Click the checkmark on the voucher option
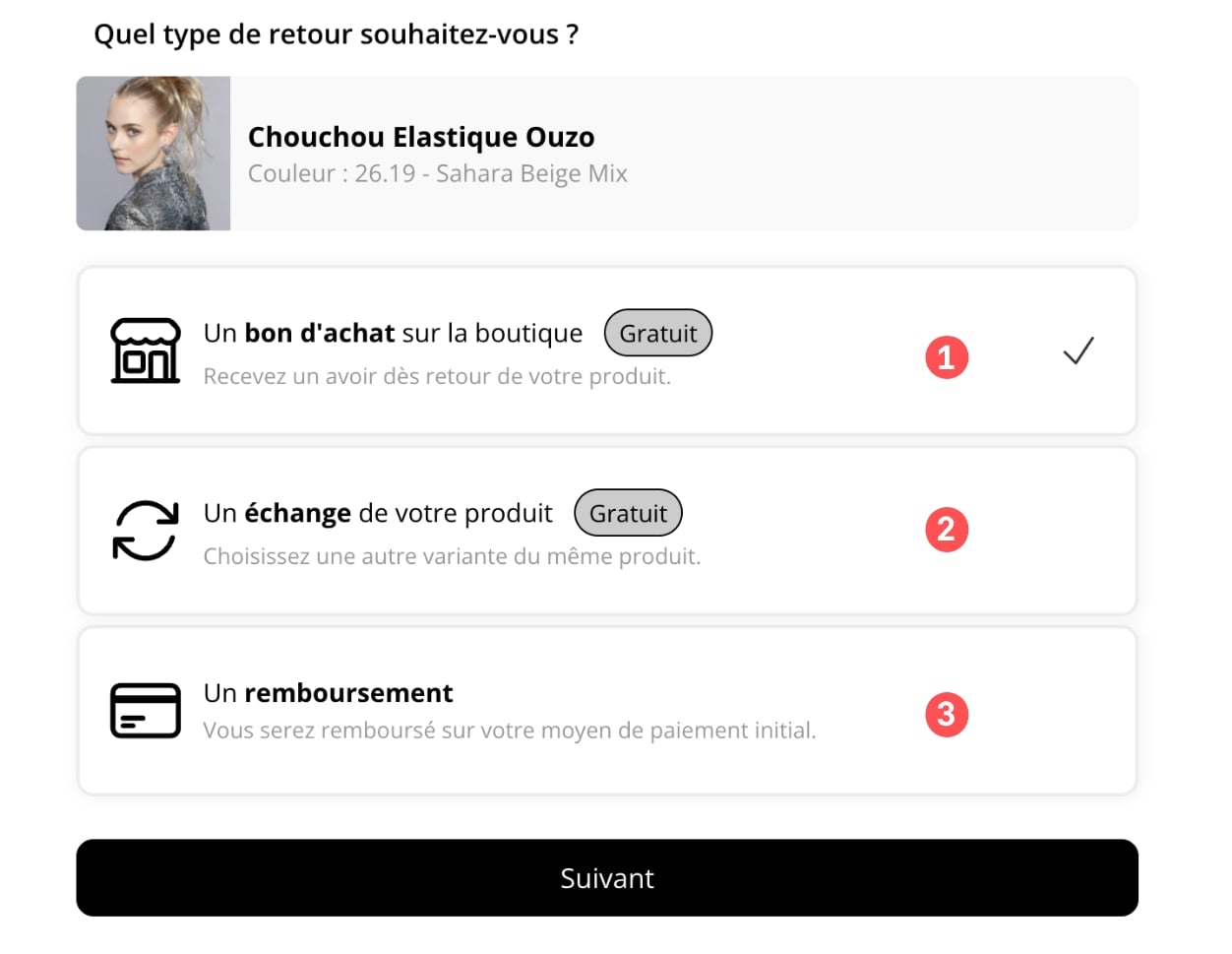 (1078, 350)
